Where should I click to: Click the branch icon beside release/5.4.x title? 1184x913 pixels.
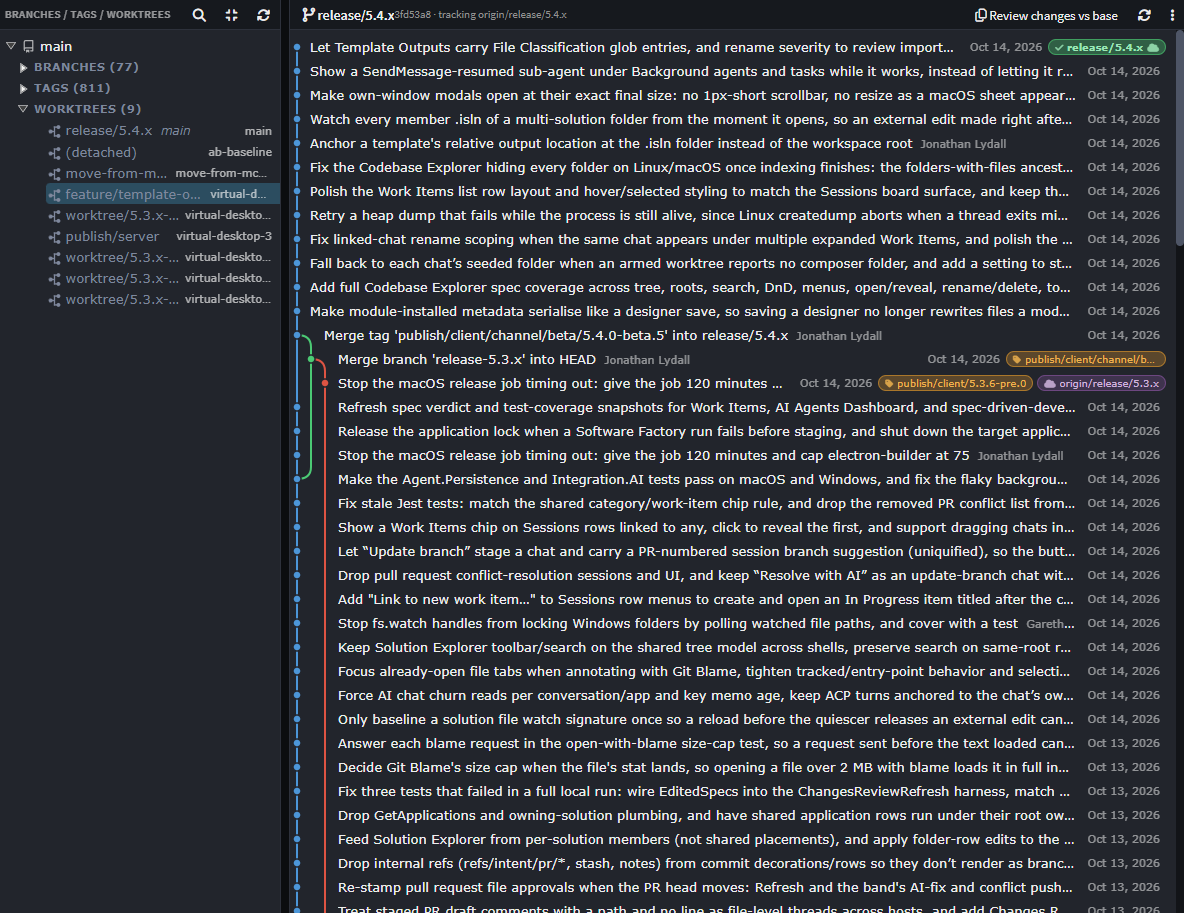308,15
